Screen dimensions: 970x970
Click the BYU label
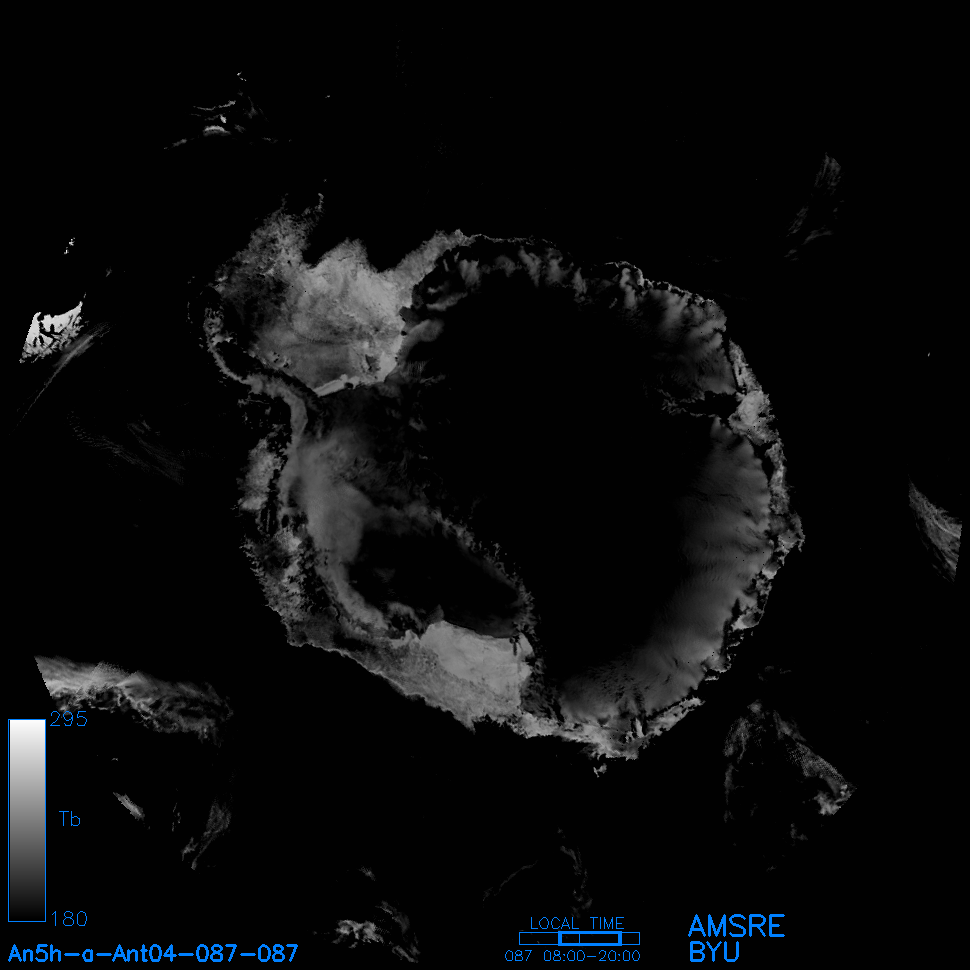coord(714,952)
